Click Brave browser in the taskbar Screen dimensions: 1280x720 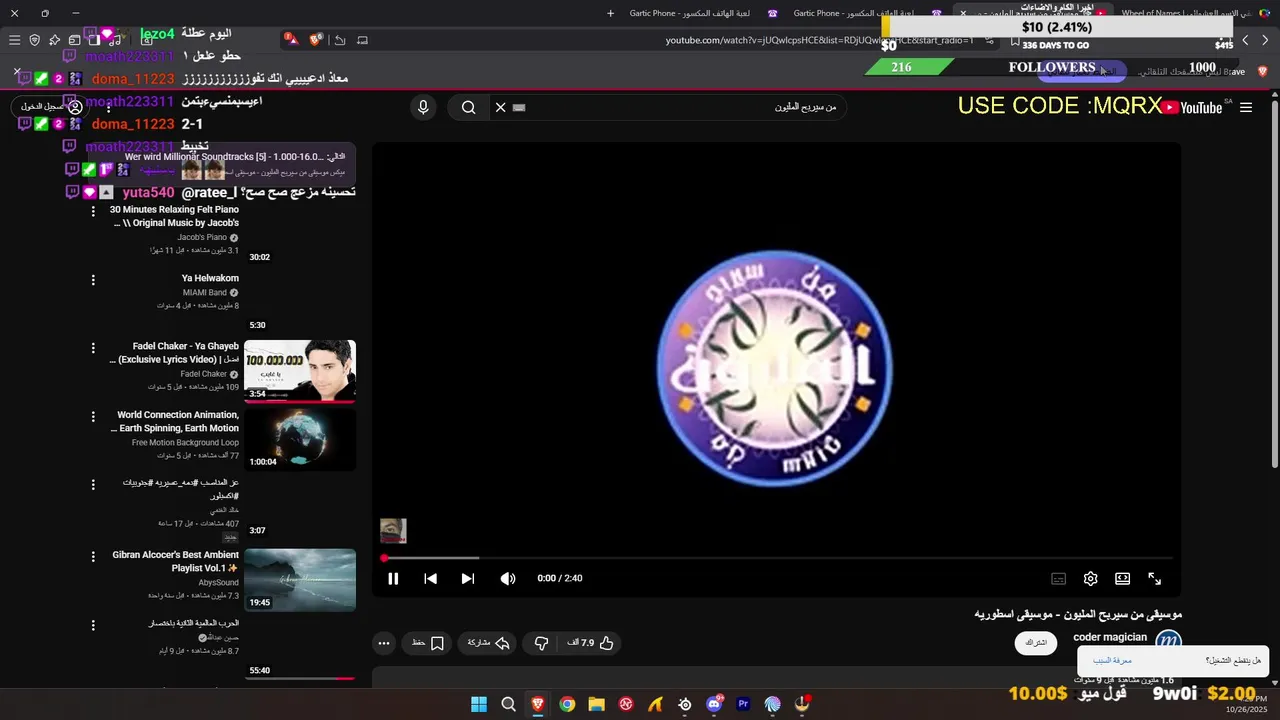[x=538, y=704]
